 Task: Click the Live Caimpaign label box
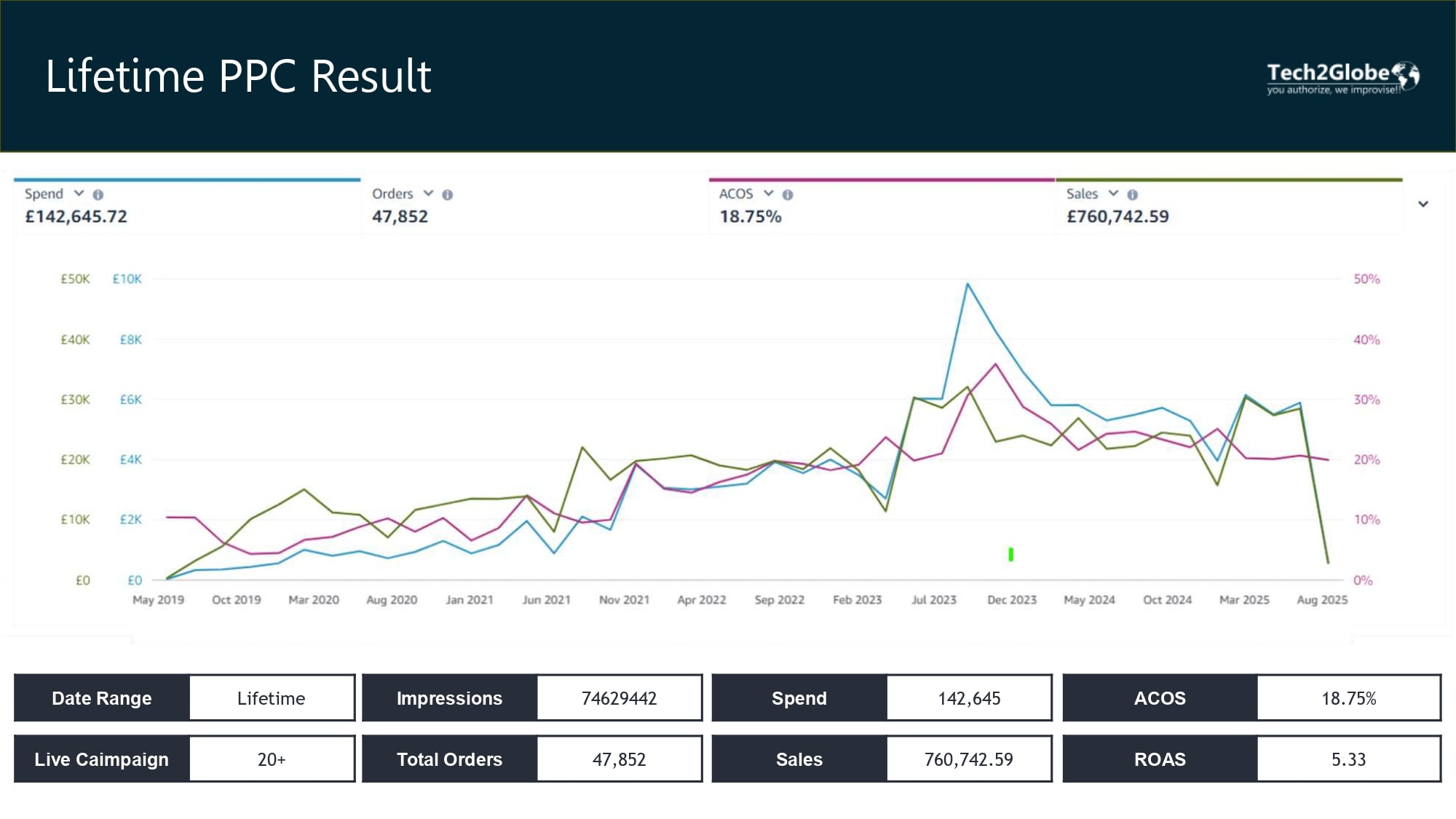(102, 759)
